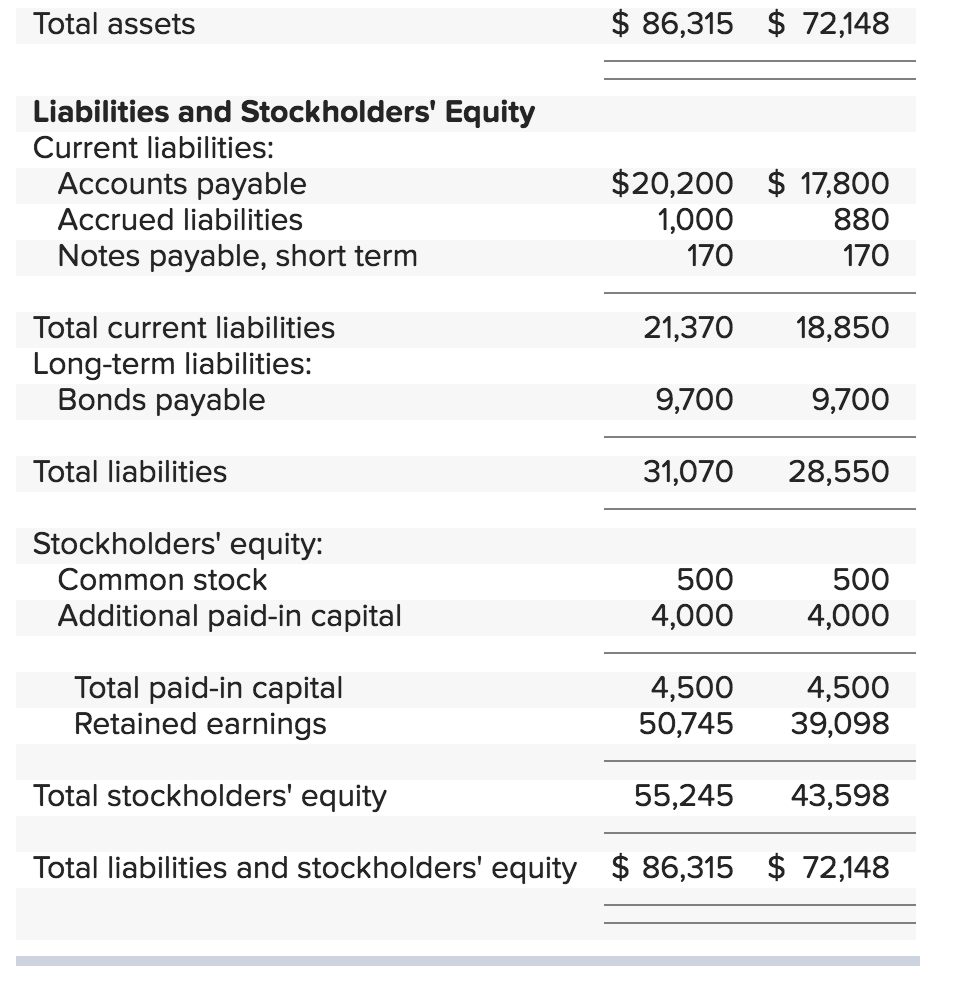Click the Total assets row label
The height and width of the screenshot is (996, 958).
pos(114,24)
